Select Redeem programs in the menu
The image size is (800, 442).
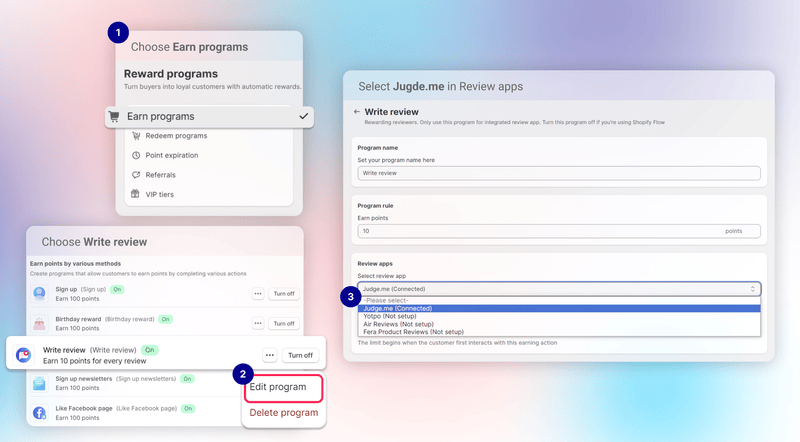176,136
